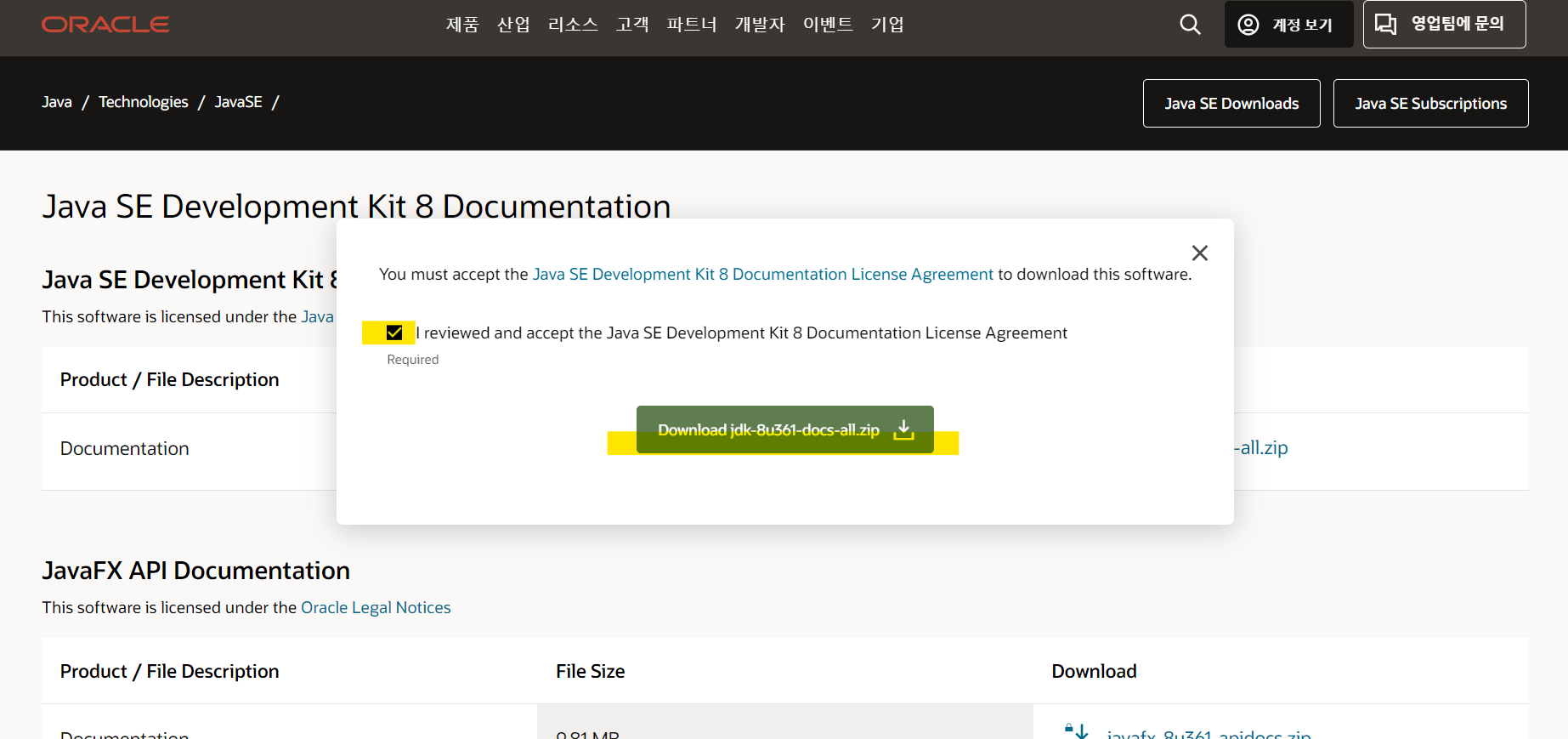
Task: Click the 영업팀에 문의 button
Action: pos(1444,25)
